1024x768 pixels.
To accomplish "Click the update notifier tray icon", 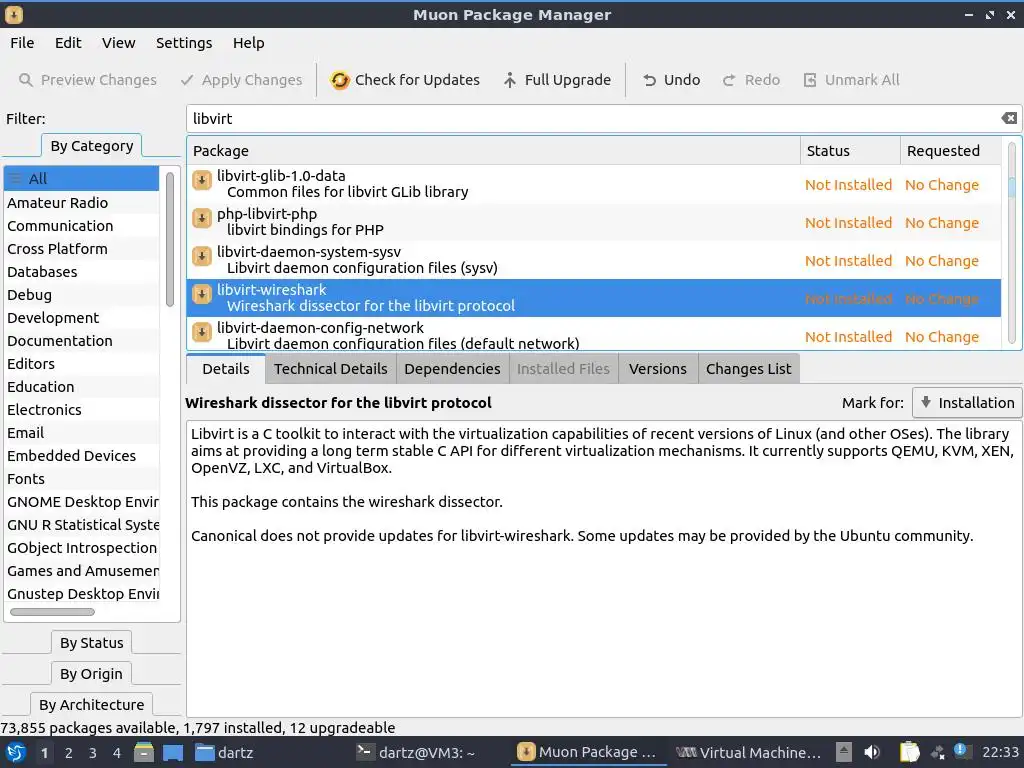I will 961,750.
